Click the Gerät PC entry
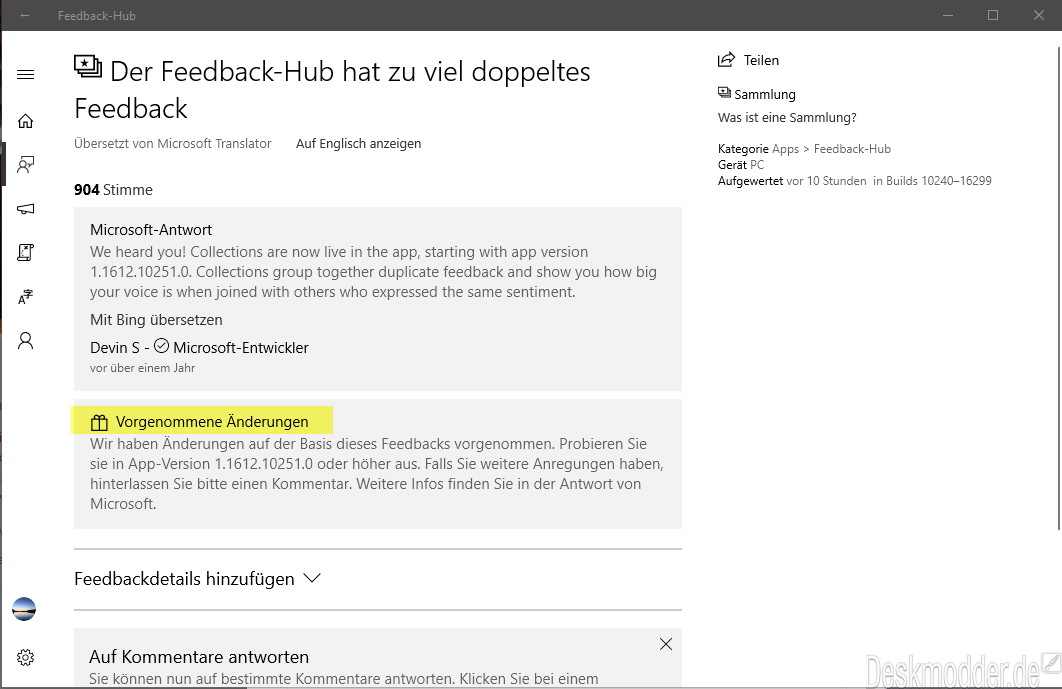 741,165
